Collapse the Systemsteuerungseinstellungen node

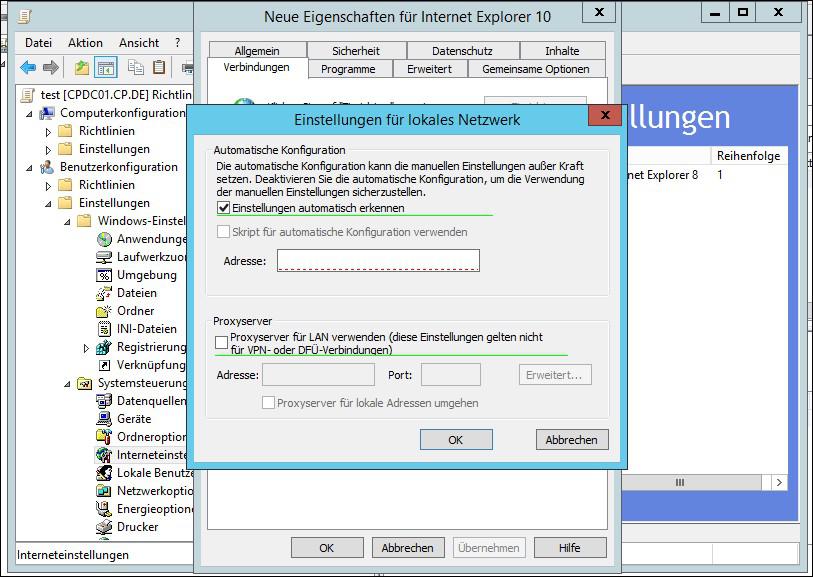[67, 384]
